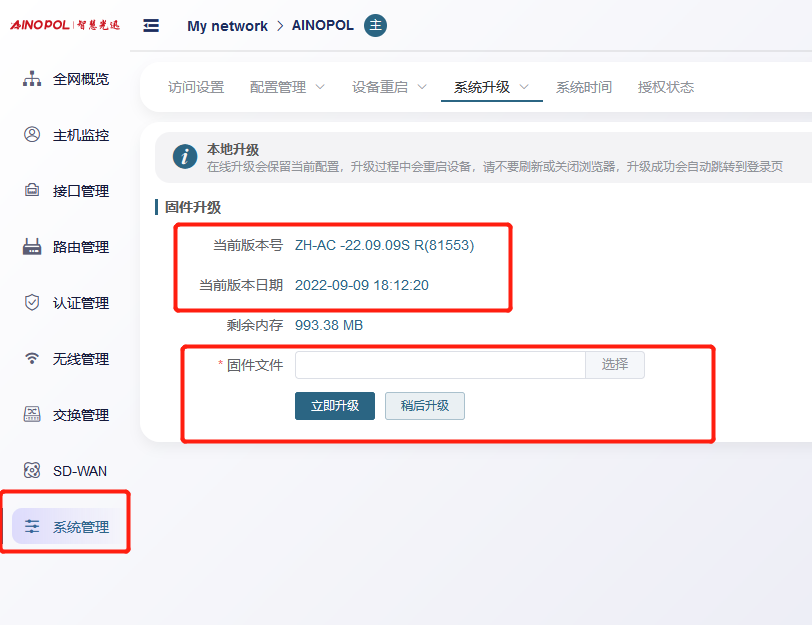
Task: Toggle the hamburger sidebar collapse icon
Action: pyautogui.click(x=151, y=26)
